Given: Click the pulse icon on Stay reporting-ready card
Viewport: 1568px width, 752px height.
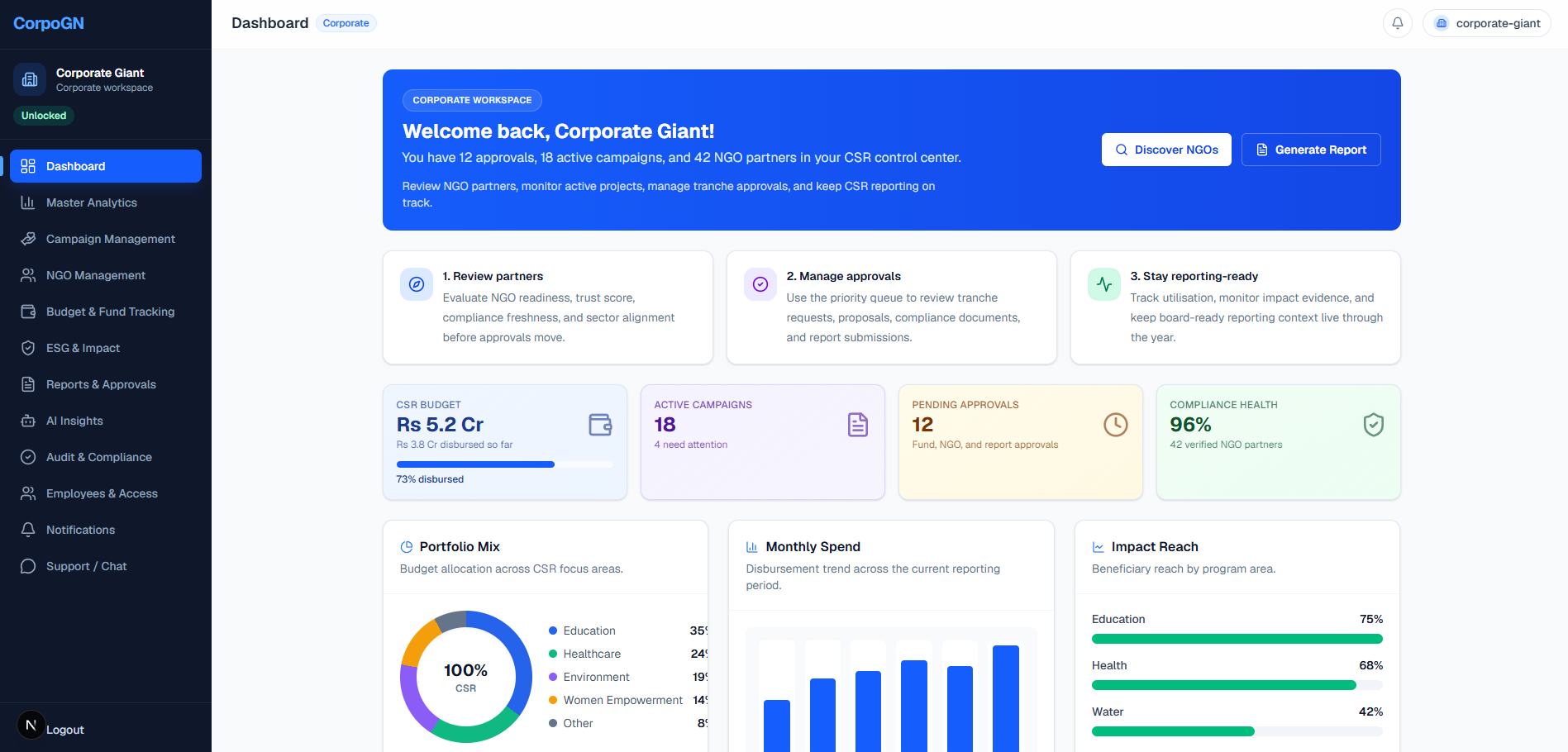Looking at the screenshot, I should click(1104, 284).
